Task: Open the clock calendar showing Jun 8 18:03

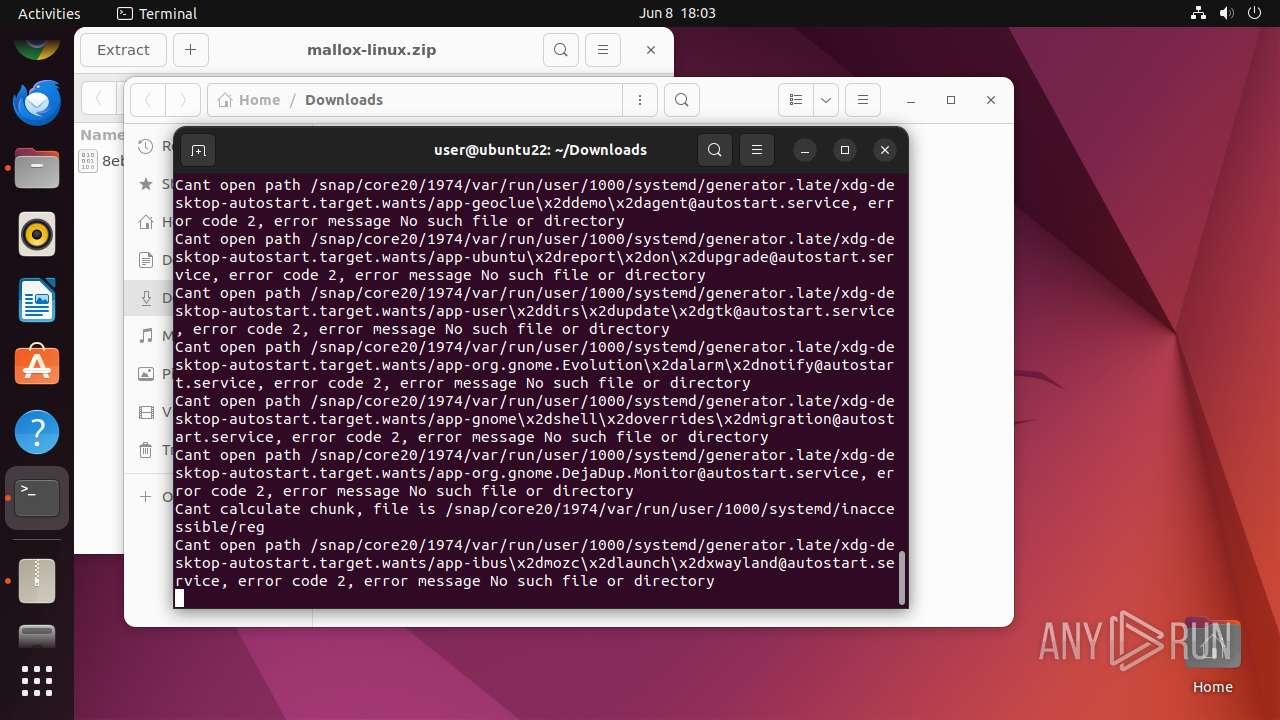Action: point(677,13)
